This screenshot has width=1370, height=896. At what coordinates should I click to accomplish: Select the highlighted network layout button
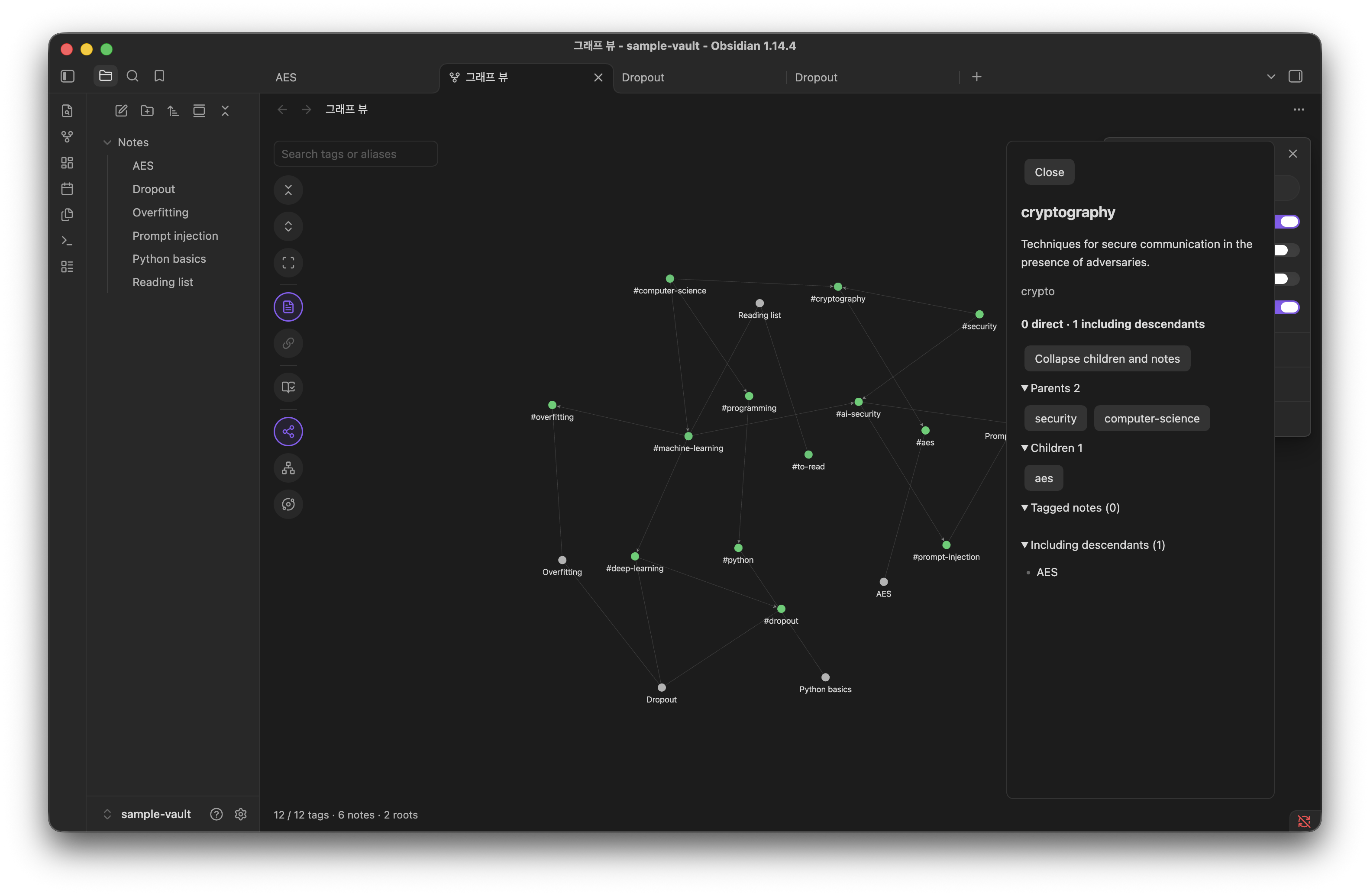click(x=288, y=431)
